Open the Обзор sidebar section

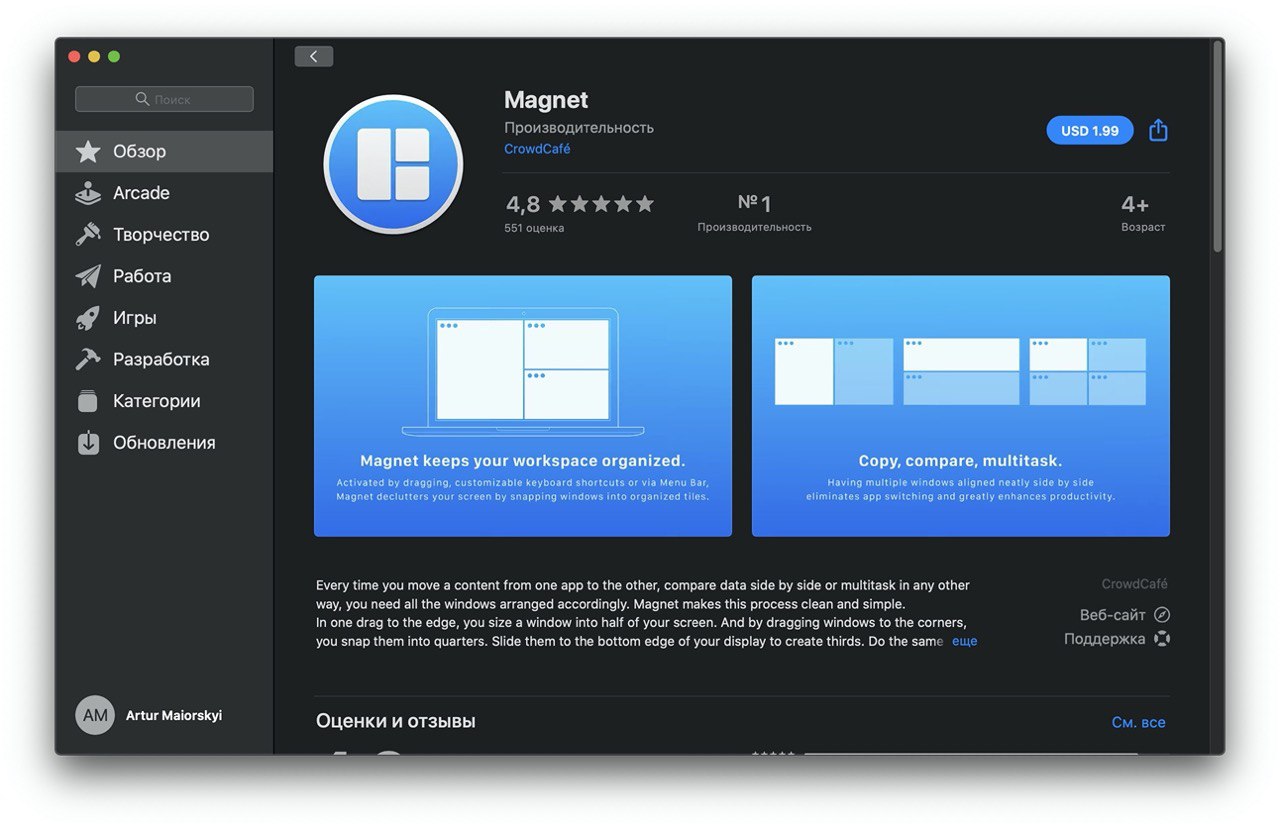(x=164, y=151)
